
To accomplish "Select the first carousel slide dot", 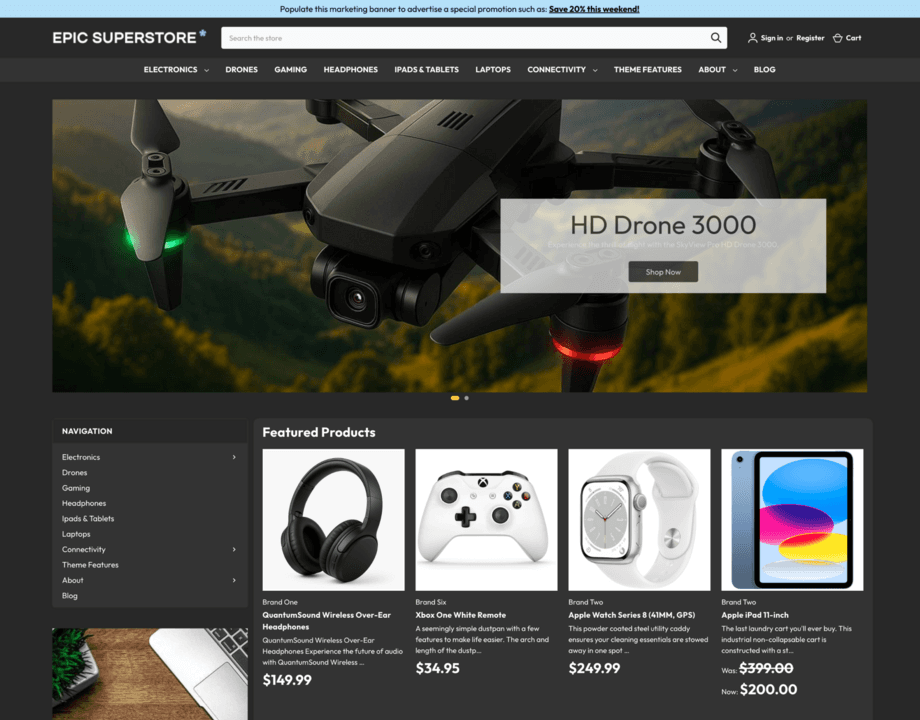I will point(455,398).
